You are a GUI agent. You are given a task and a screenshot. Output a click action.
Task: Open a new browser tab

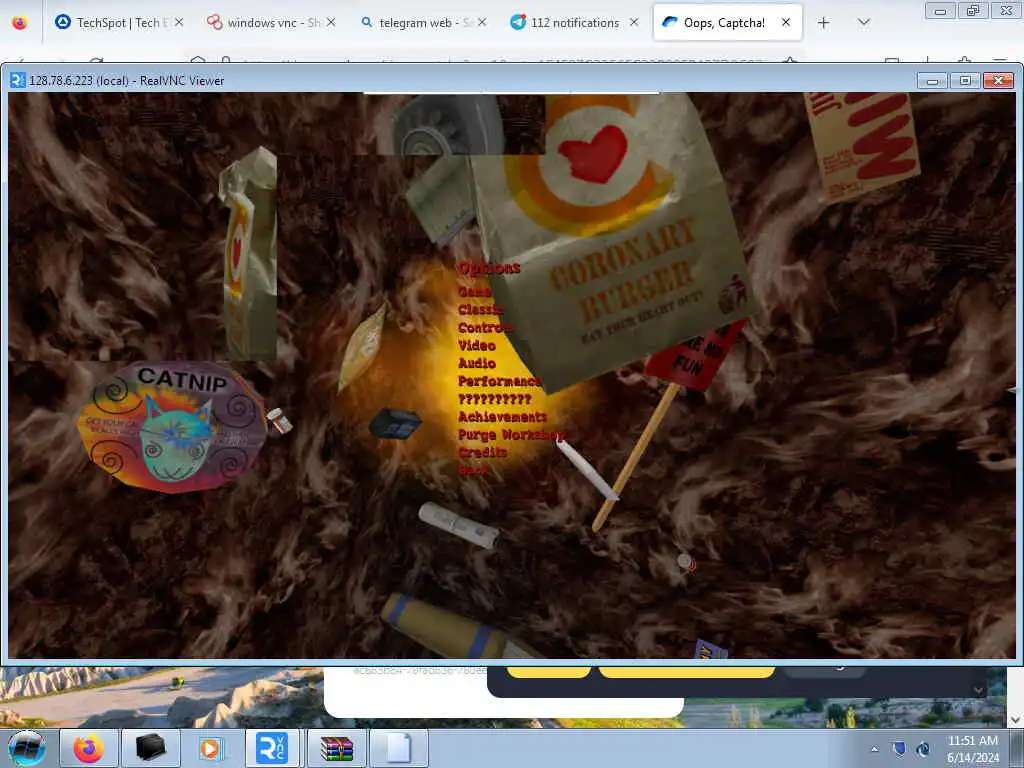[824, 23]
